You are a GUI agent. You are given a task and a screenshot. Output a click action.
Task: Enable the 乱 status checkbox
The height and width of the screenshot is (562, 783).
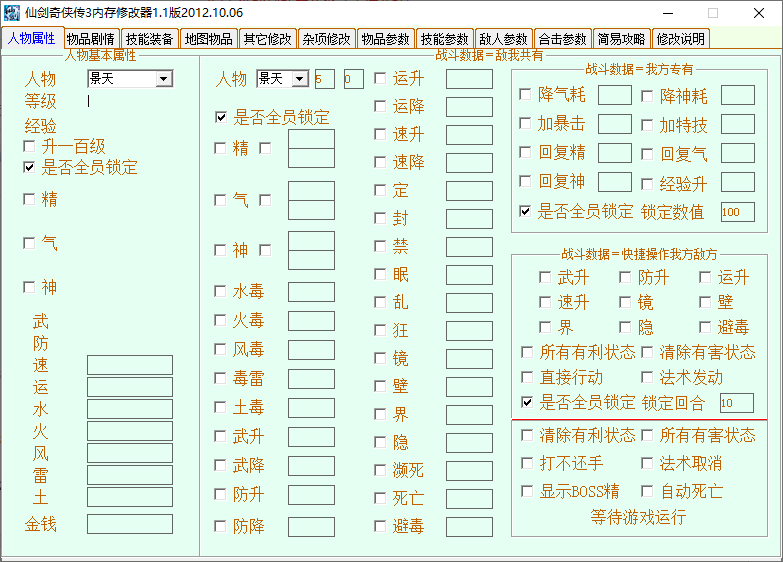pyautogui.click(x=380, y=302)
